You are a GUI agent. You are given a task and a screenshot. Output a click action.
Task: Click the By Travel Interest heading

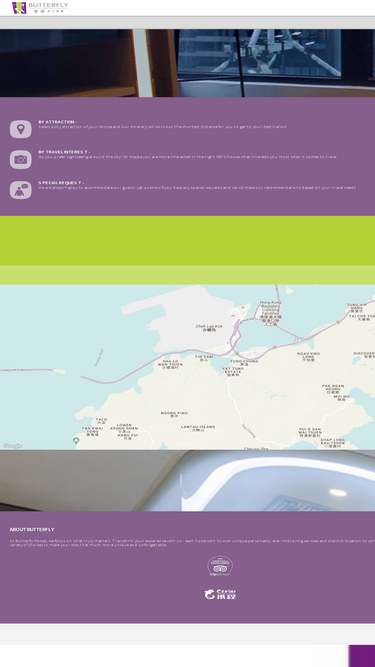click(x=64, y=152)
